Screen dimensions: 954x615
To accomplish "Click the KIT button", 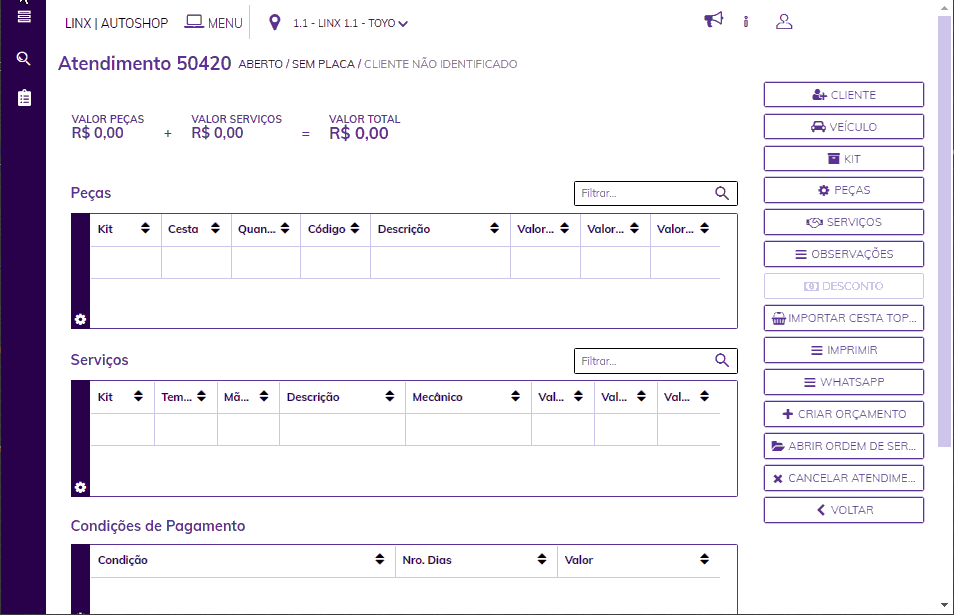I will (x=844, y=159).
